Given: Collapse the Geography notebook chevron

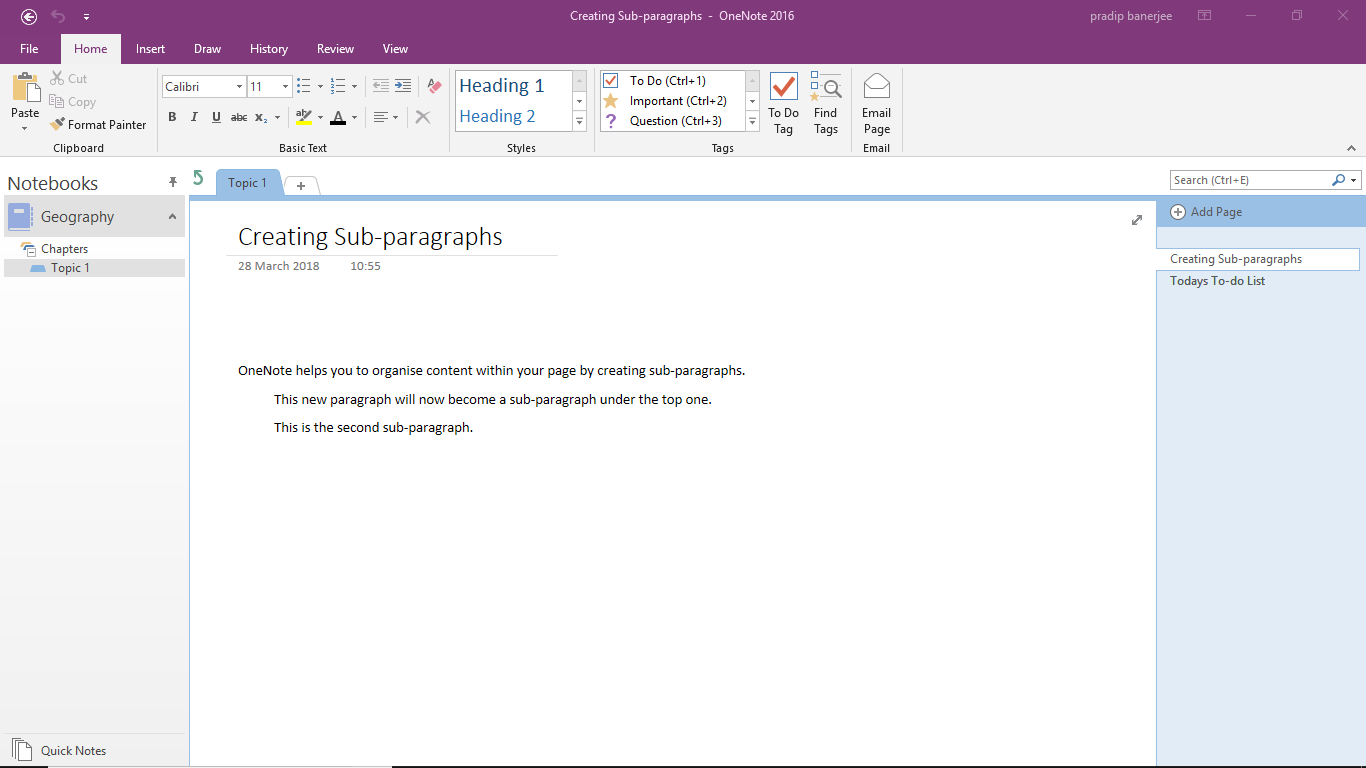Looking at the screenshot, I should (x=172, y=217).
